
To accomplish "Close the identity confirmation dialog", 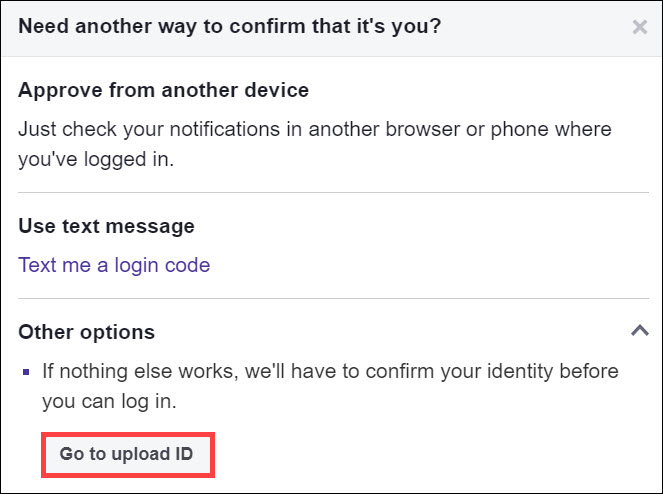I will (640, 27).
